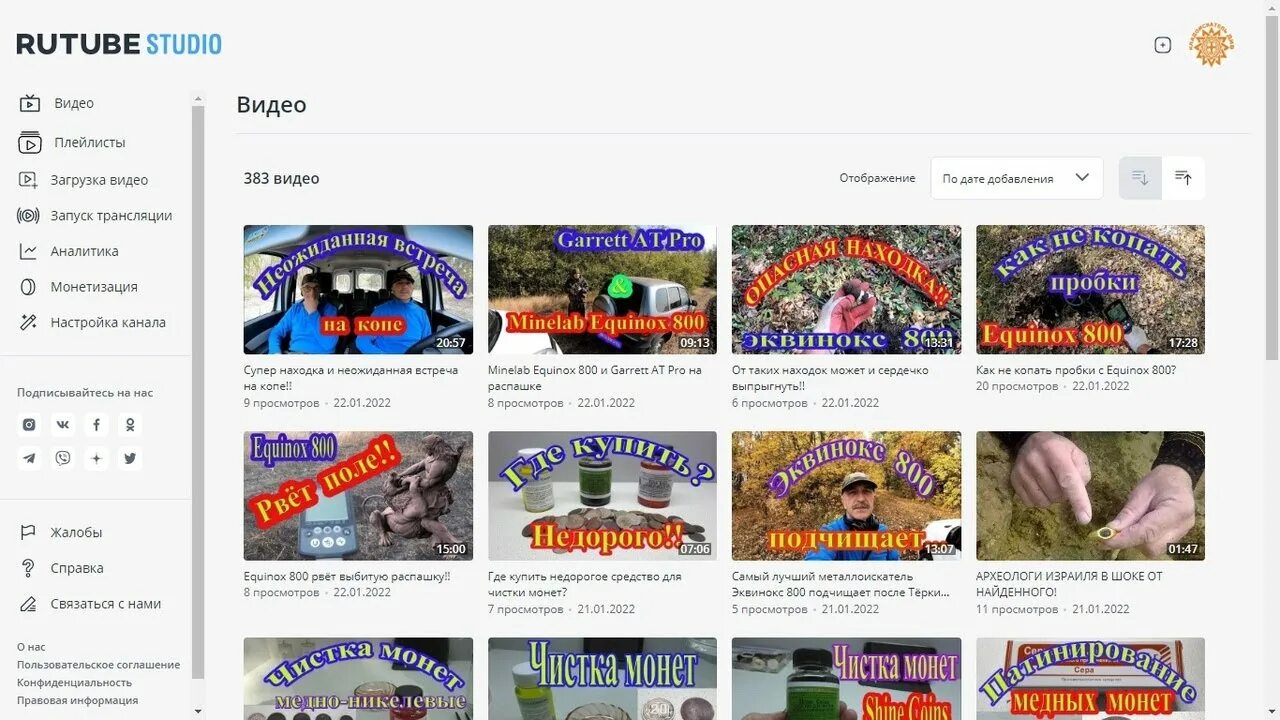Open the Twitter social link icon
This screenshot has width=1280, height=720.
pyautogui.click(x=130, y=458)
